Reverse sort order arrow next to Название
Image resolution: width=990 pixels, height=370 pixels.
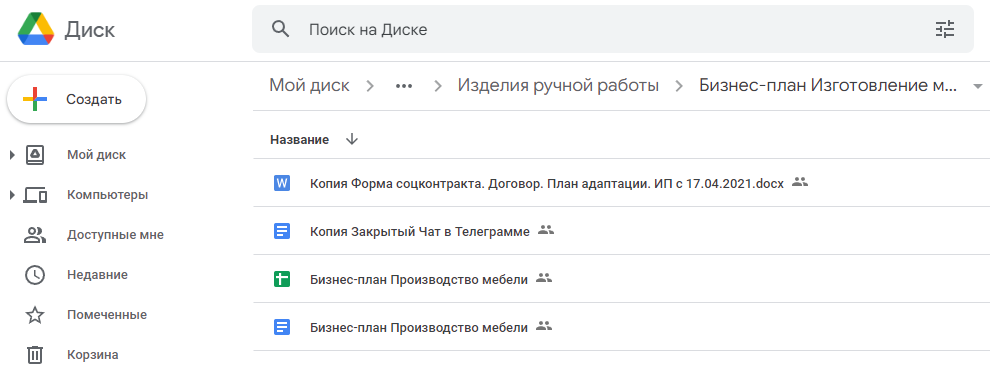point(352,140)
